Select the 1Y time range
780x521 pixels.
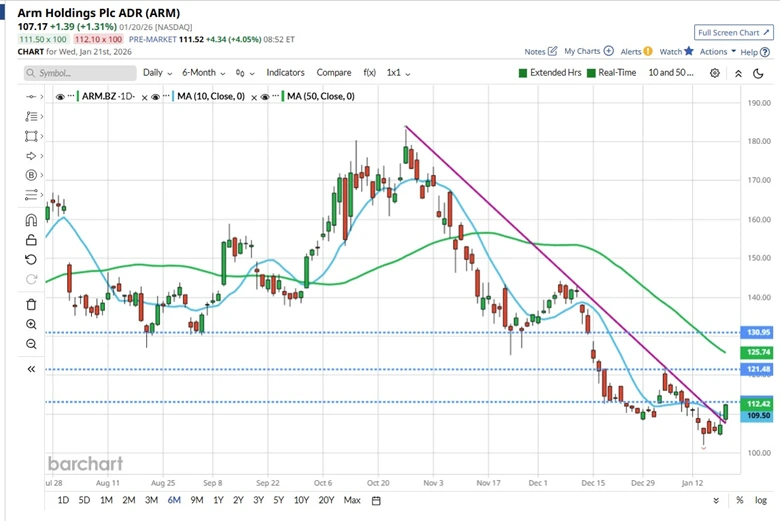[x=218, y=500]
